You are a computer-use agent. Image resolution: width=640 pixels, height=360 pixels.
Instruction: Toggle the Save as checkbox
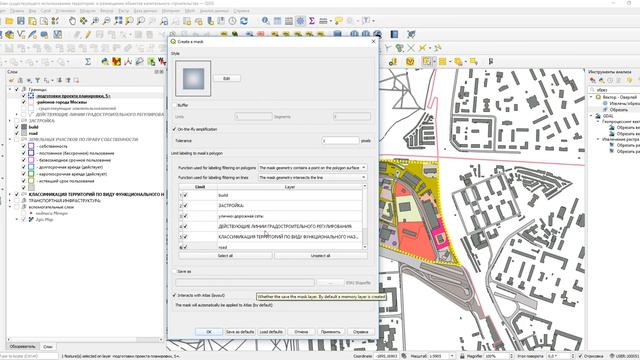174,271
